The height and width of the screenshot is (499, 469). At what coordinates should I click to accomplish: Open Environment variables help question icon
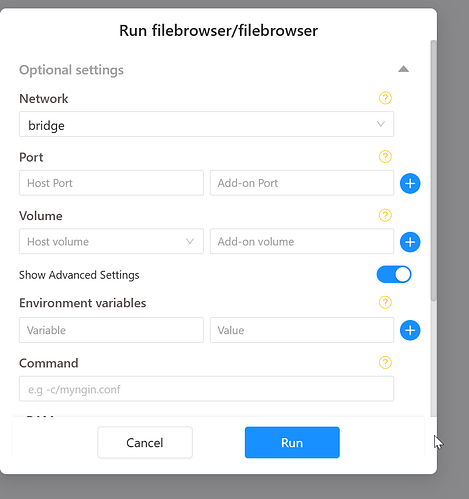coord(385,302)
